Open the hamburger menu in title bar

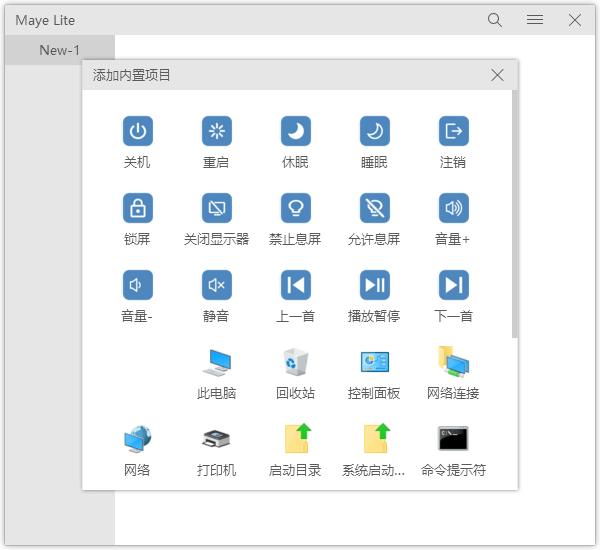pos(535,20)
